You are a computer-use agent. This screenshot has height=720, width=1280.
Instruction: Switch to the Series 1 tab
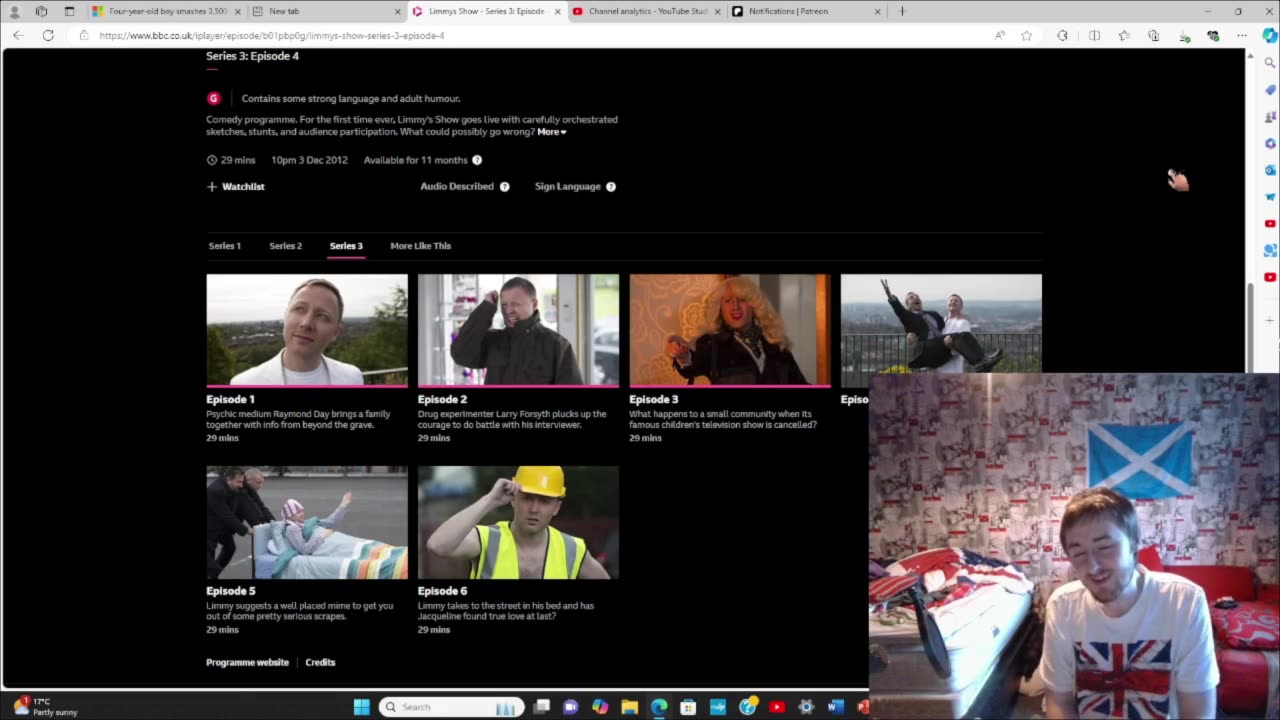coord(225,246)
